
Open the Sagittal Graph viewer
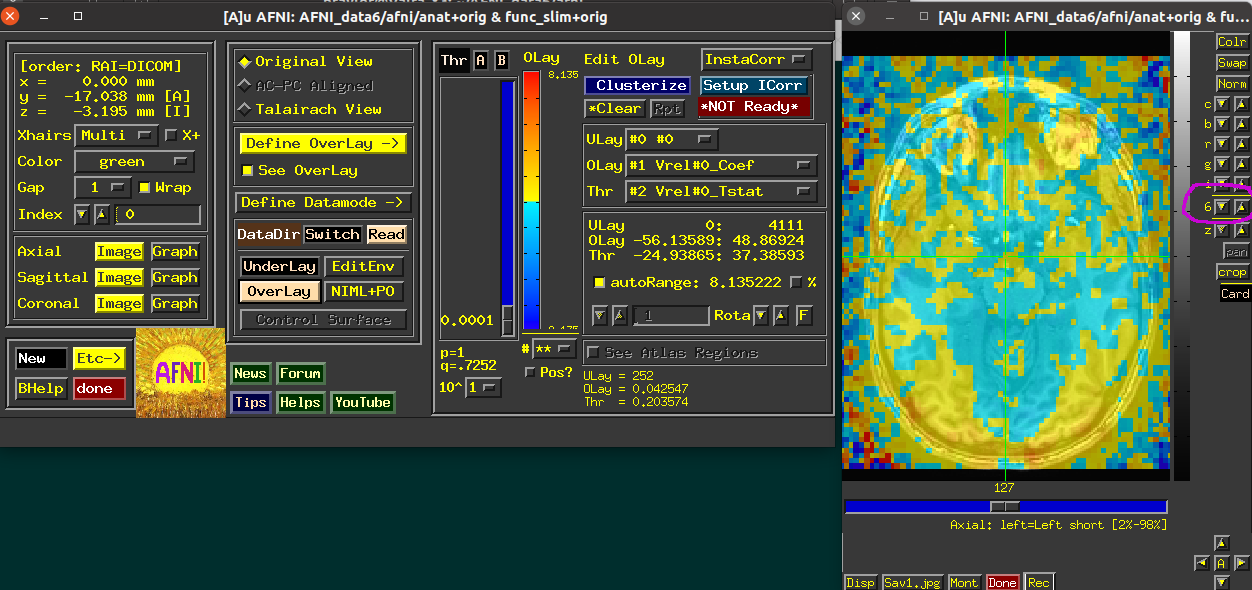click(x=175, y=278)
